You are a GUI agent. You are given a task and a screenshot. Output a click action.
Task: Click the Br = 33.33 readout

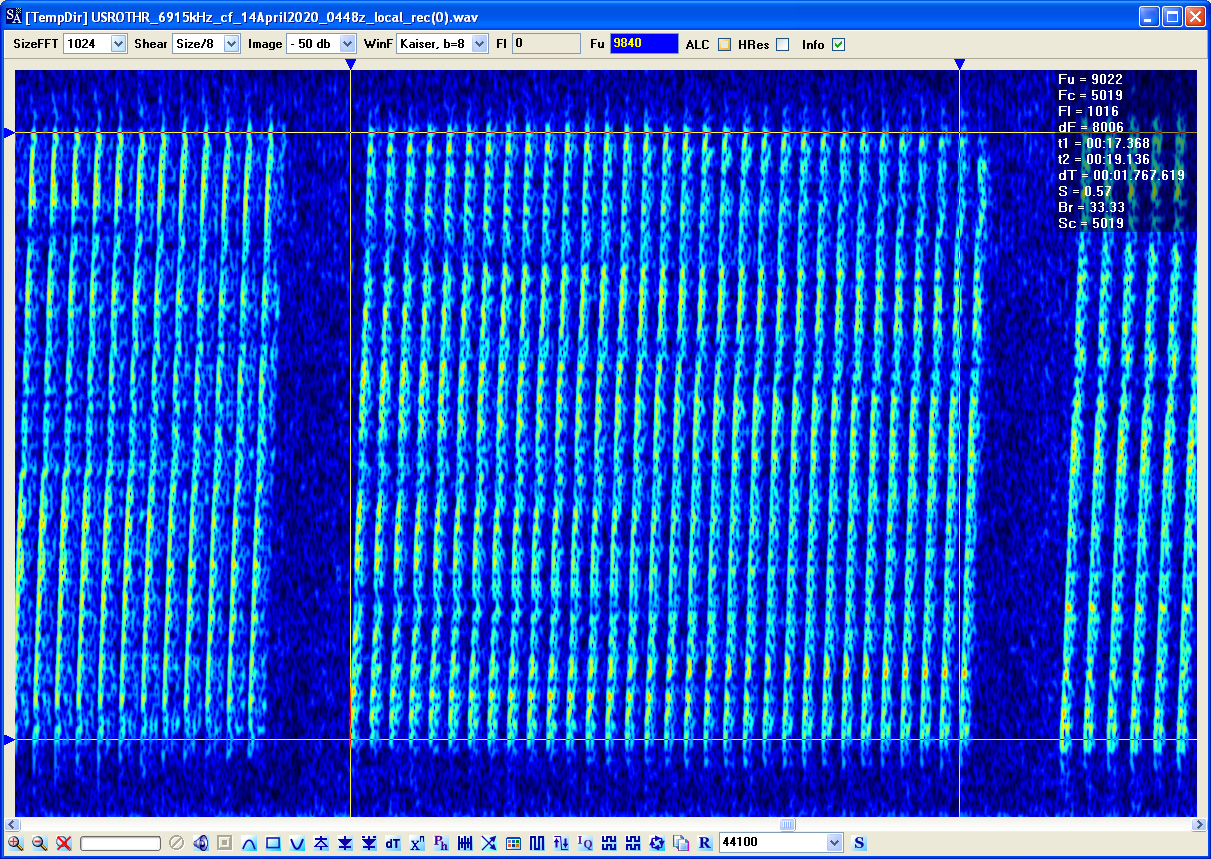[1091, 207]
